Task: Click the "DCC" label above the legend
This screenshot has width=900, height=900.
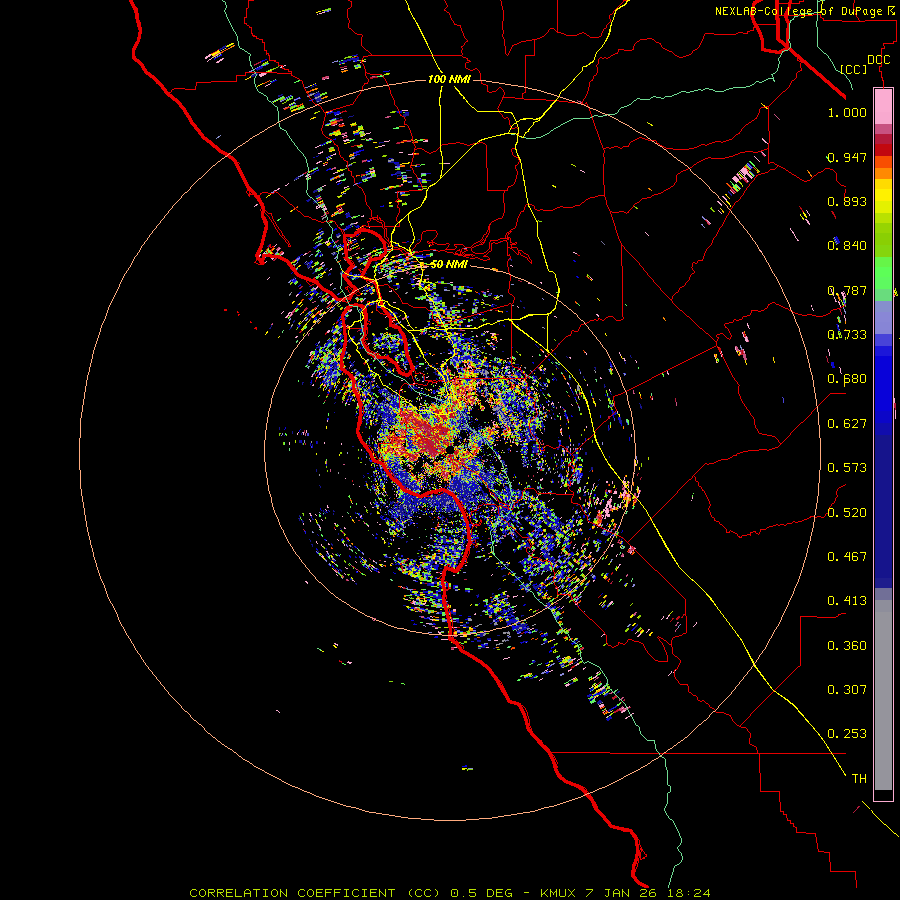Action: (x=878, y=60)
